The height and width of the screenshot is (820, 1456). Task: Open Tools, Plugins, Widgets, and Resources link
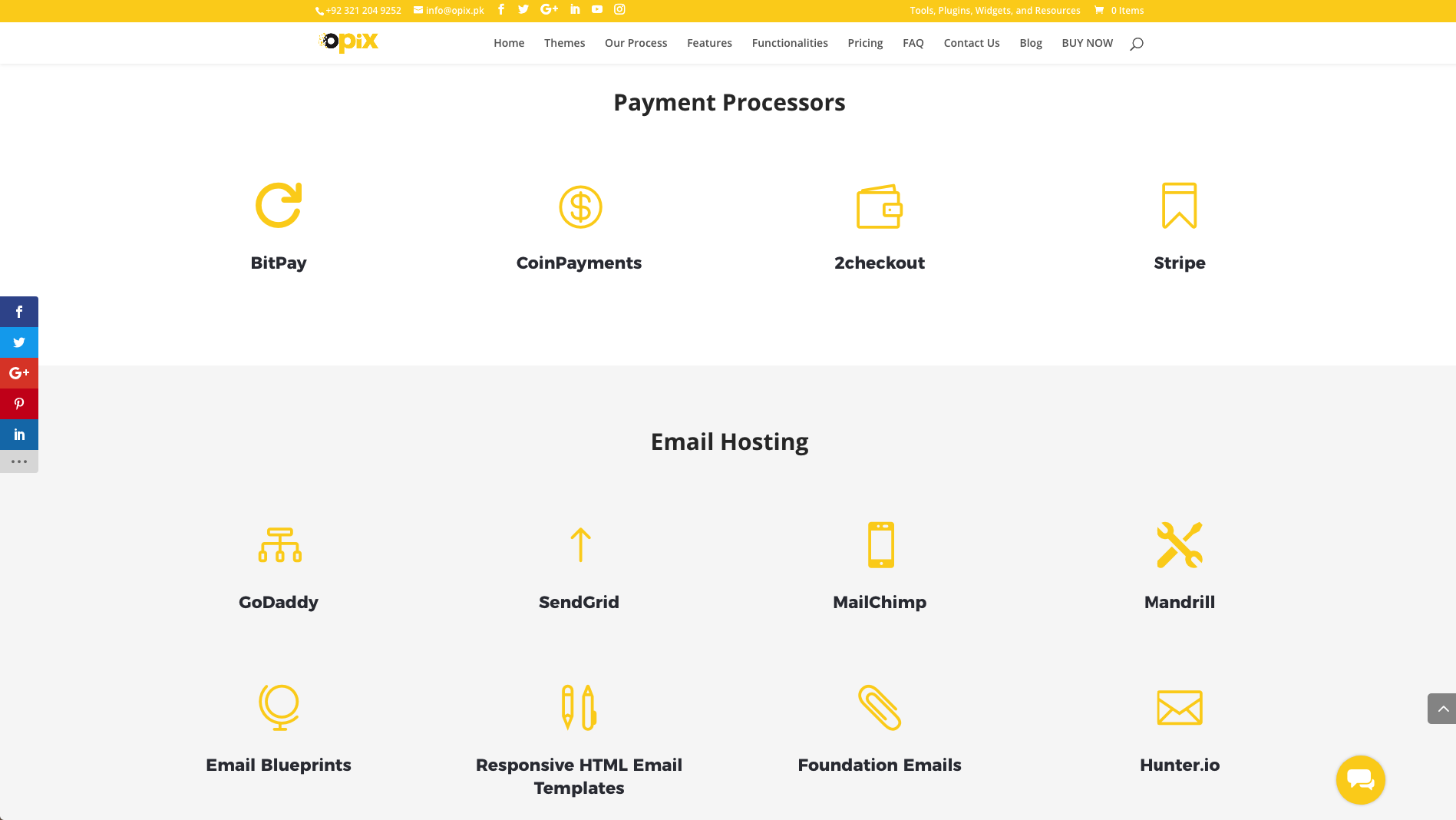point(995,11)
